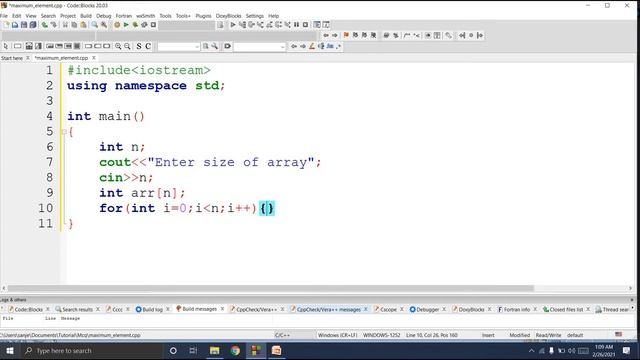640x360 pixels.
Task: Open Find using the magnifier icon
Action: [95, 25]
